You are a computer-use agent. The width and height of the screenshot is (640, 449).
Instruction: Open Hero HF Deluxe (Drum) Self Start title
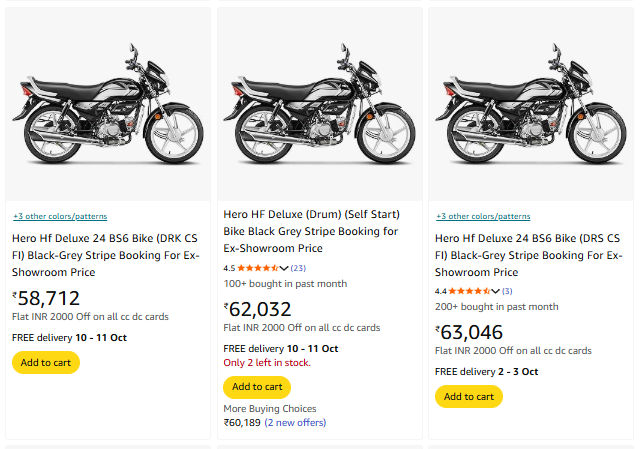click(311, 231)
